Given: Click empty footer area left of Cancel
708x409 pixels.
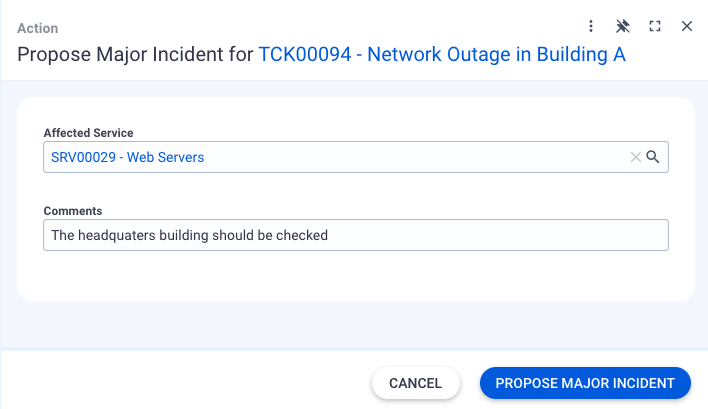Looking at the screenshot, I should click(x=180, y=383).
